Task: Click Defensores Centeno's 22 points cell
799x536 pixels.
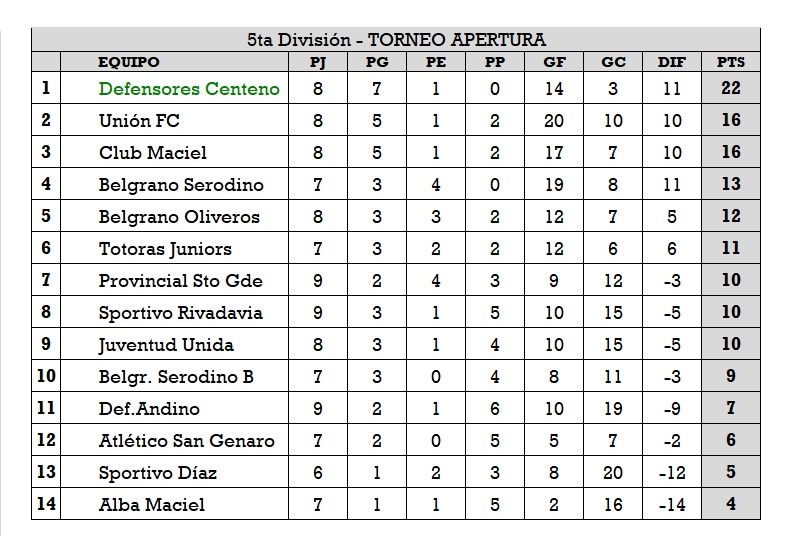Action: coord(730,88)
